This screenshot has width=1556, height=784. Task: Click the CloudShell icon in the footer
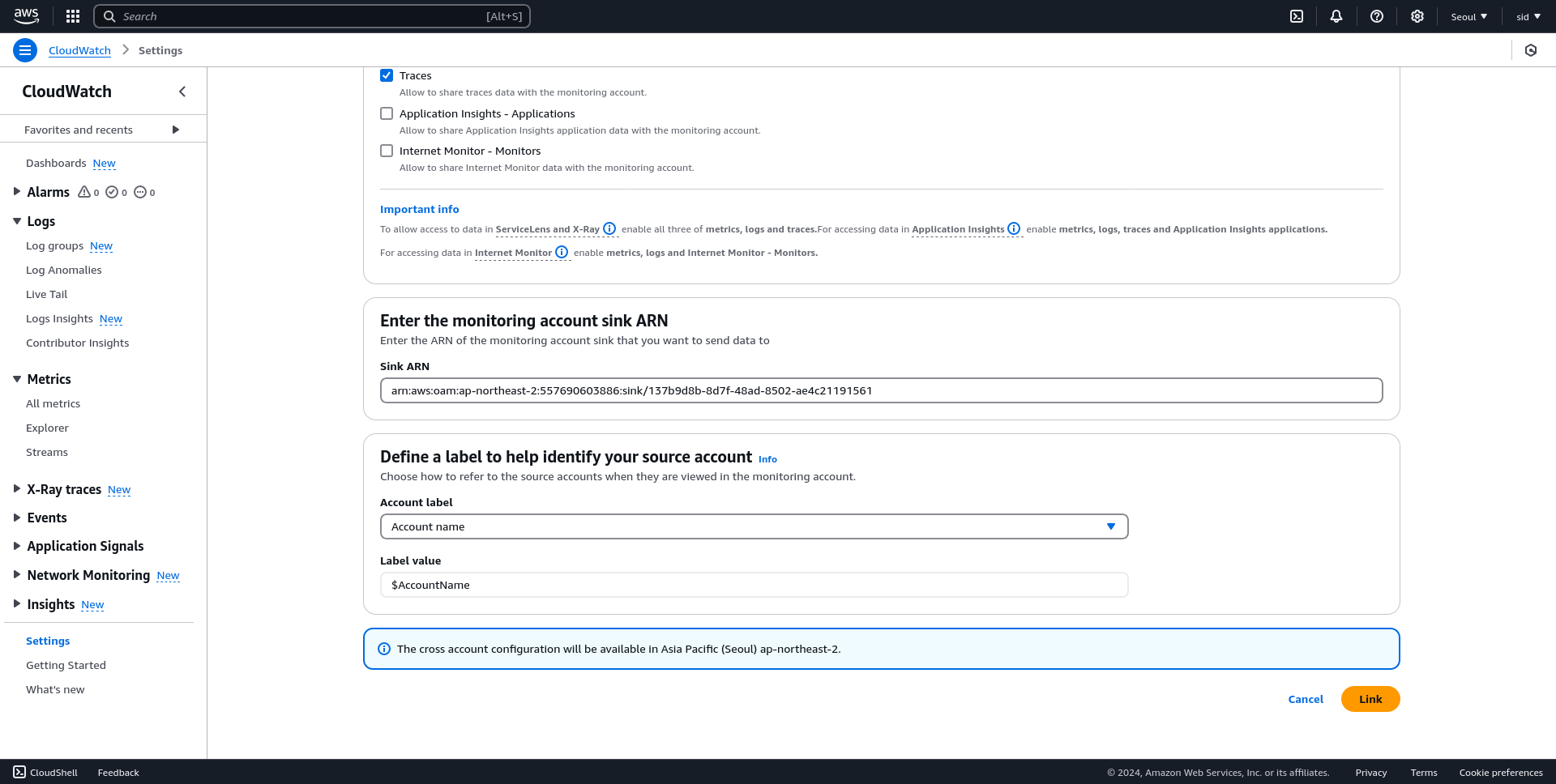19,772
